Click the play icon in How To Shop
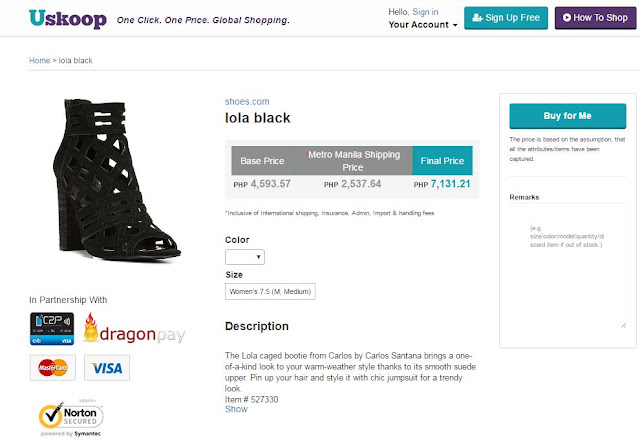Image resolution: width=640 pixels, height=440 pixels. (x=567, y=18)
